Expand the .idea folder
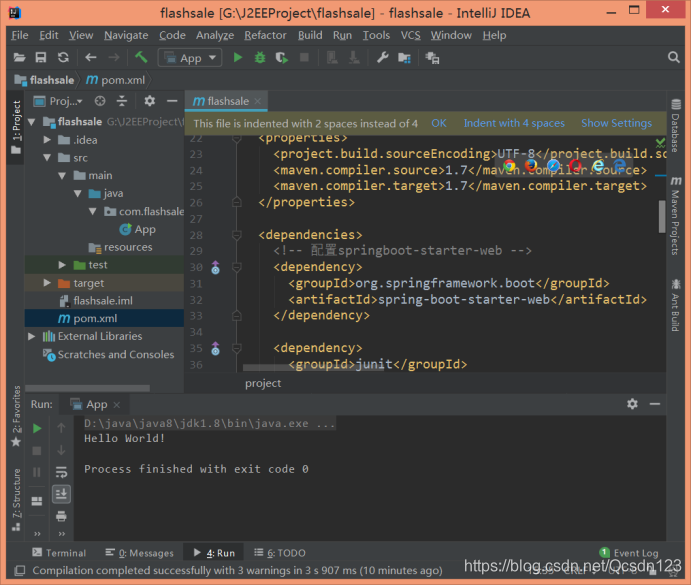 (47, 140)
